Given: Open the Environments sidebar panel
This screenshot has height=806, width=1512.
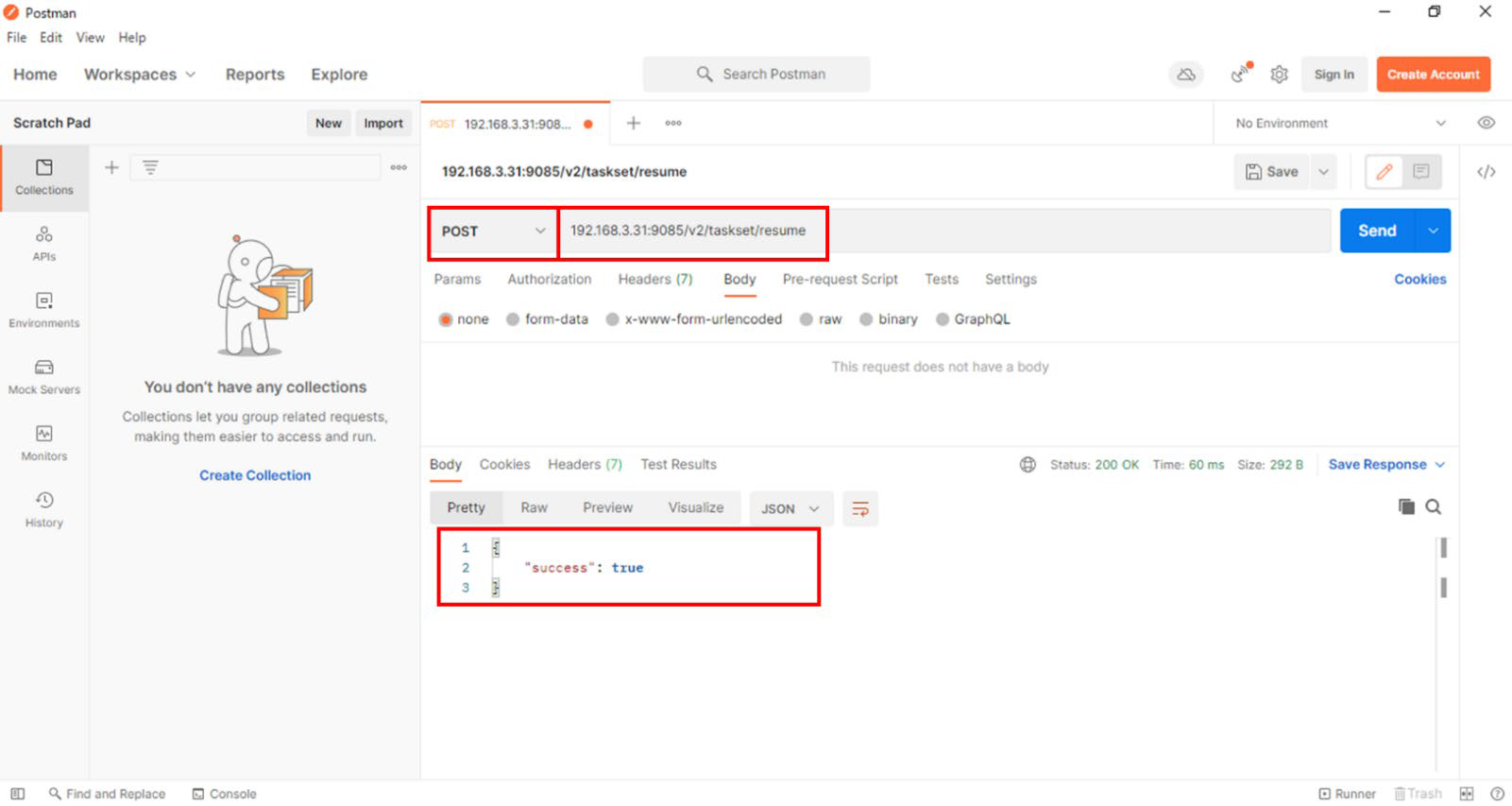Looking at the screenshot, I should coord(43,310).
